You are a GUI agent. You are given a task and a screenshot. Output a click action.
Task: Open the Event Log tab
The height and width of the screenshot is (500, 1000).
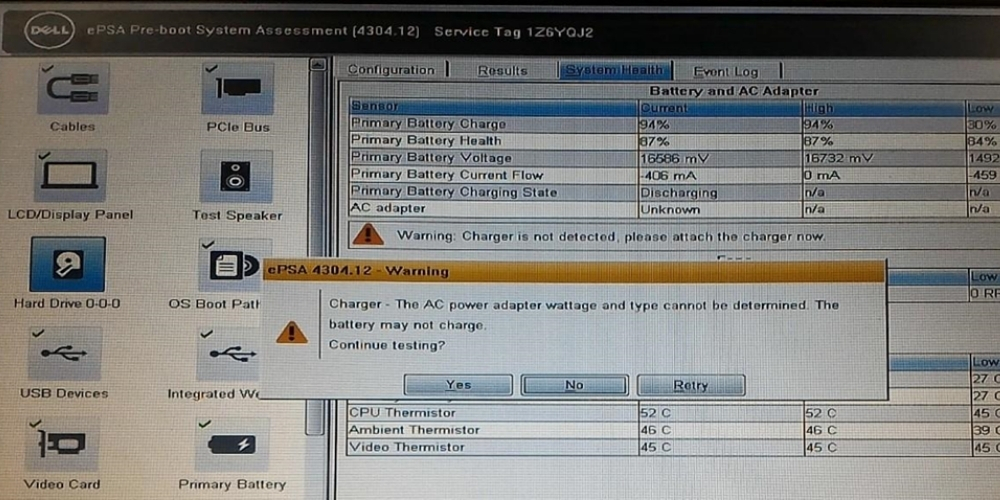(726, 71)
